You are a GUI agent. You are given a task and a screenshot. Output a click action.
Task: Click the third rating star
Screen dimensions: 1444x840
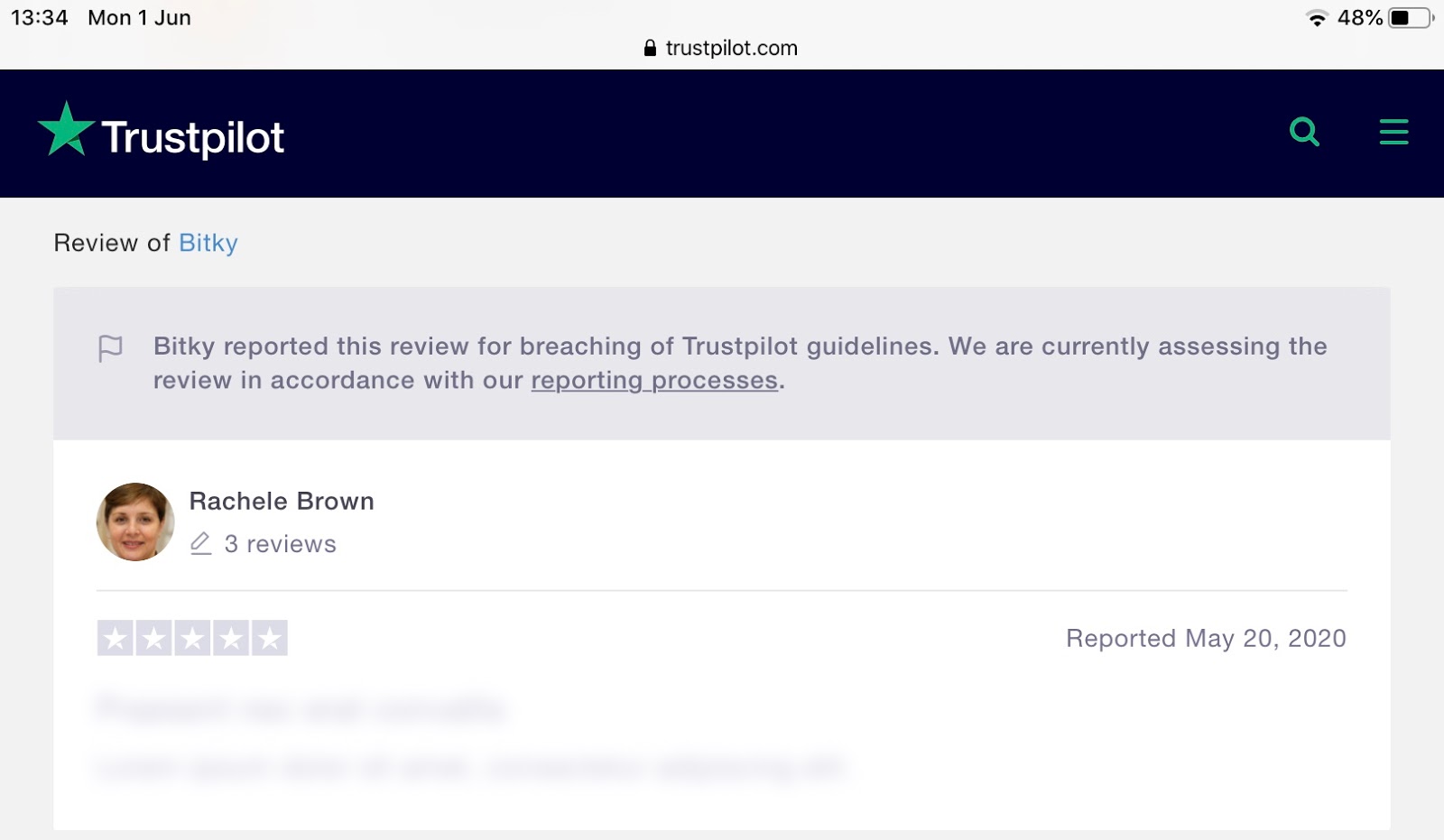click(192, 638)
